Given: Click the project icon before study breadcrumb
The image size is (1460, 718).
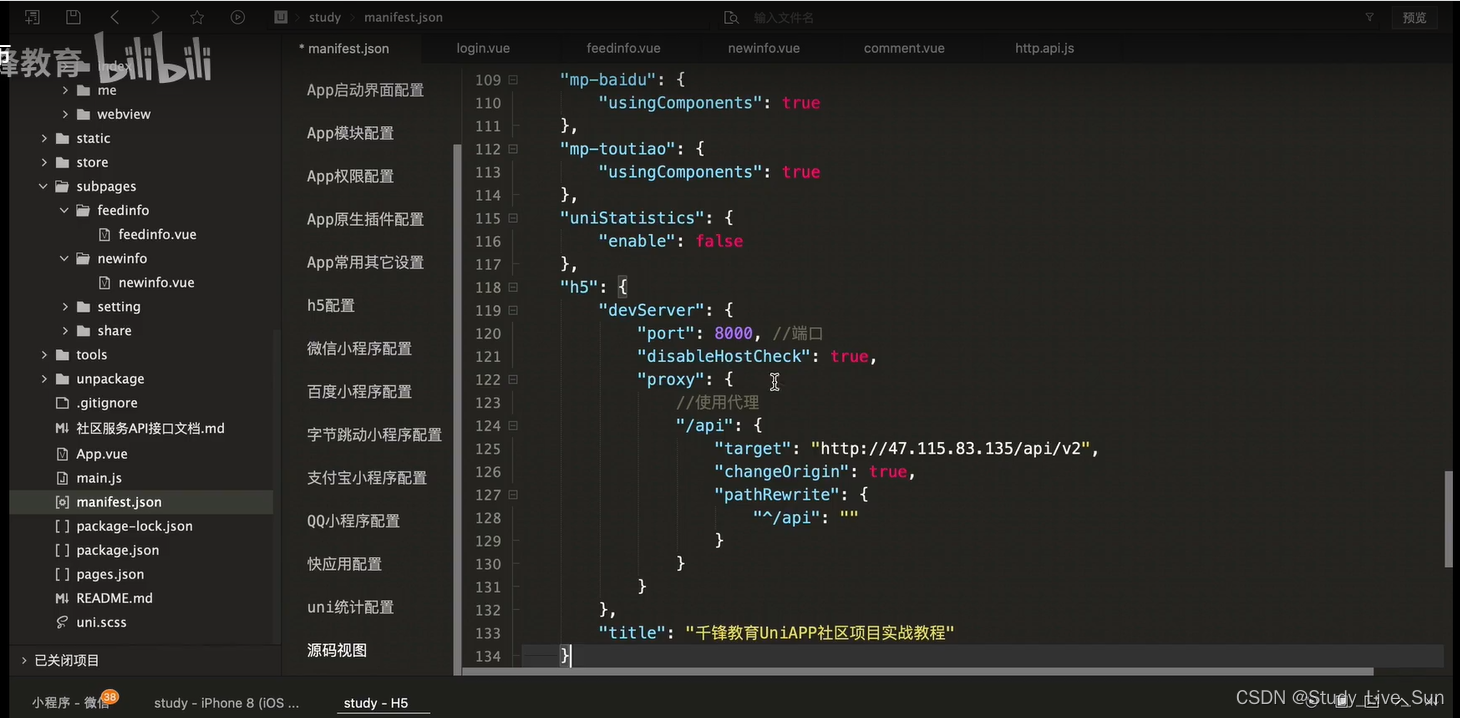Looking at the screenshot, I should coord(281,17).
